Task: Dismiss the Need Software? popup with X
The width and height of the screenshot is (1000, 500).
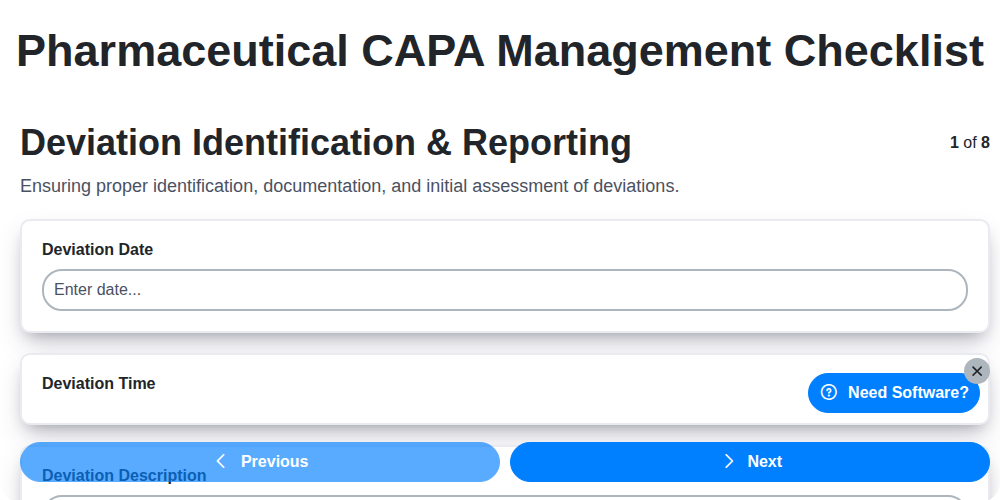Action: (976, 371)
